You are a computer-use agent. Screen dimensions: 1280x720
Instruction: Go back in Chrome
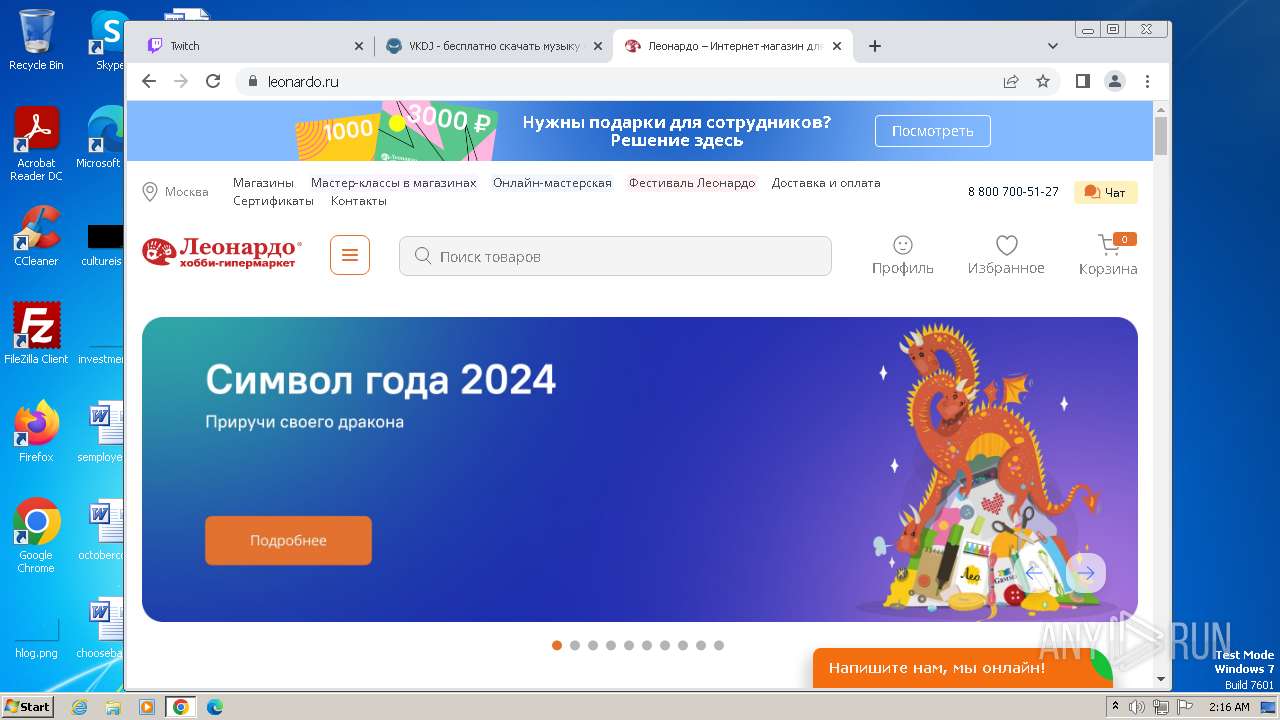click(149, 81)
